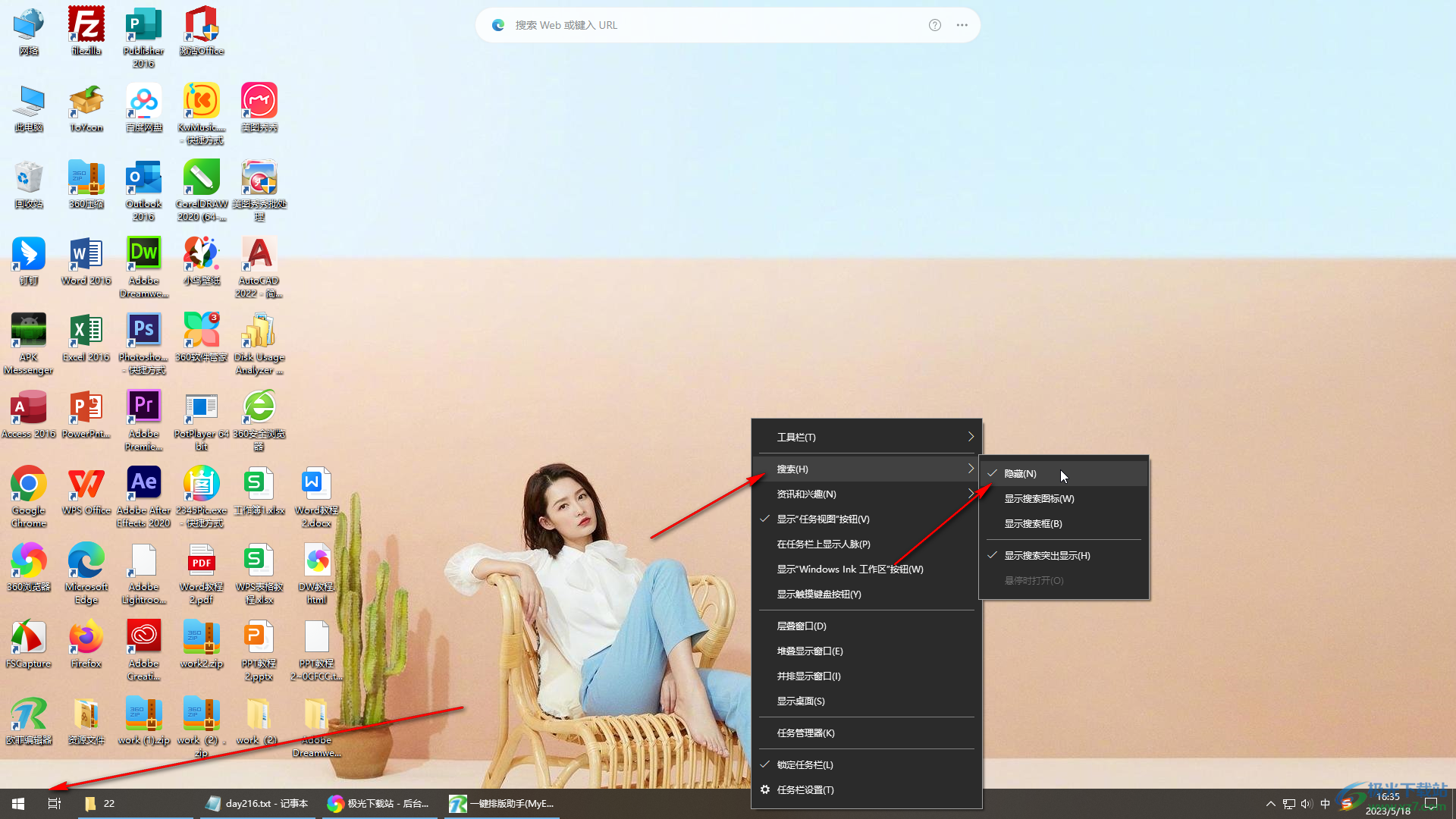The height and width of the screenshot is (819, 1456).
Task: Open 任务栏设置(T) from menu
Action: click(x=867, y=789)
